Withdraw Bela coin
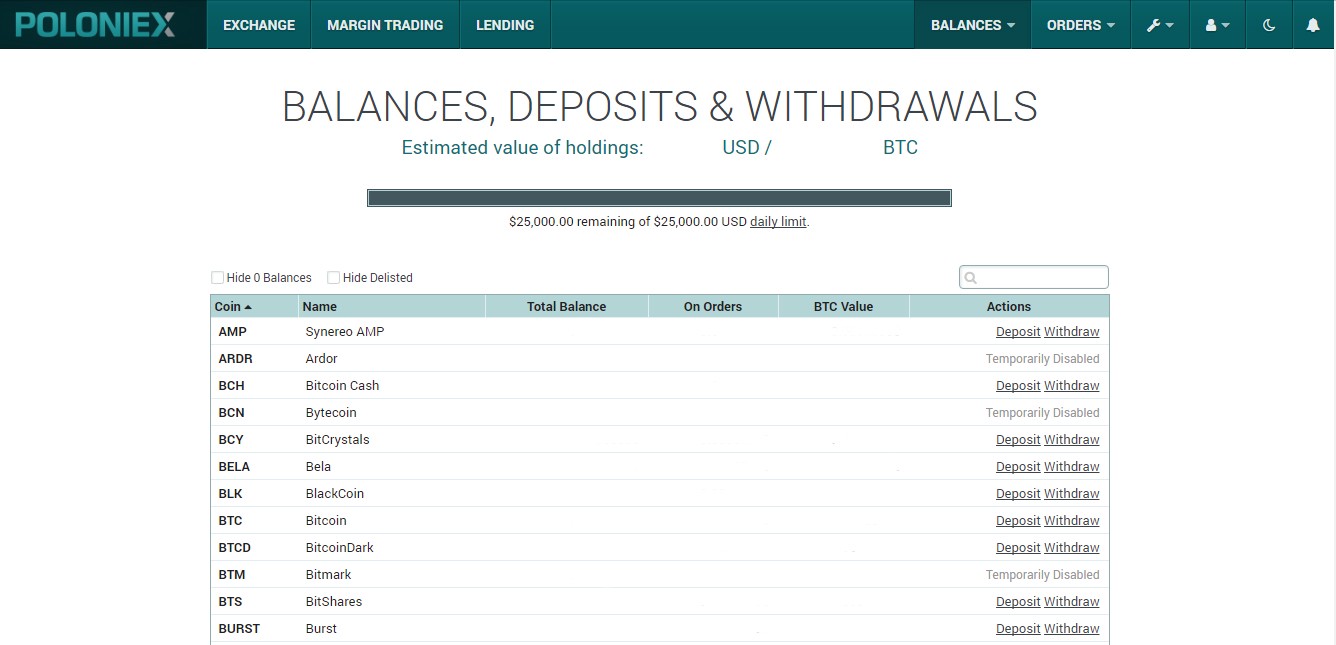1336x645 pixels. tap(1072, 467)
